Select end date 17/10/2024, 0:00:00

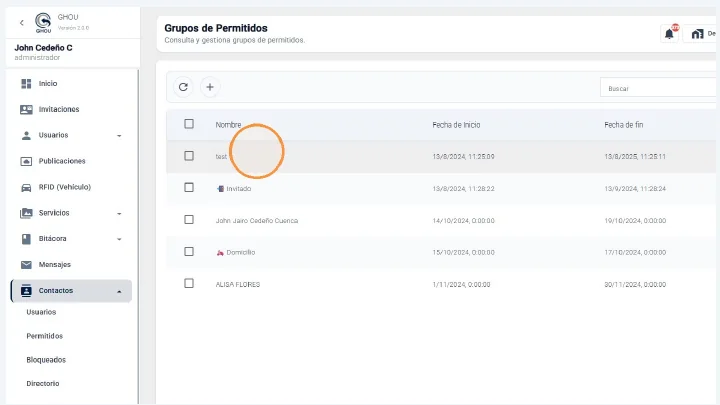pyautogui.click(x=635, y=253)
